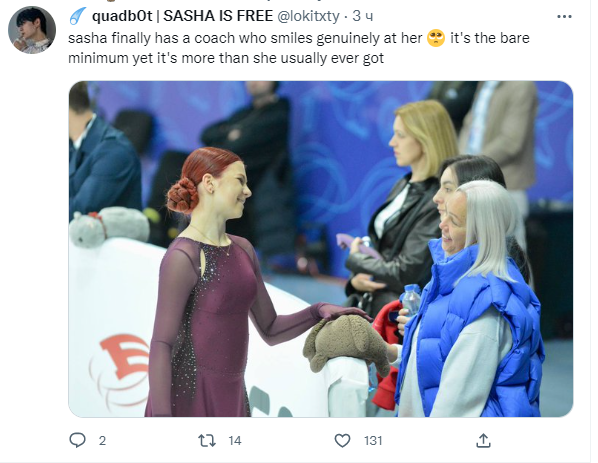Screen dimensions: 598x463
Task: Click the comet emoji beside the username
Action: click(78, 17)
